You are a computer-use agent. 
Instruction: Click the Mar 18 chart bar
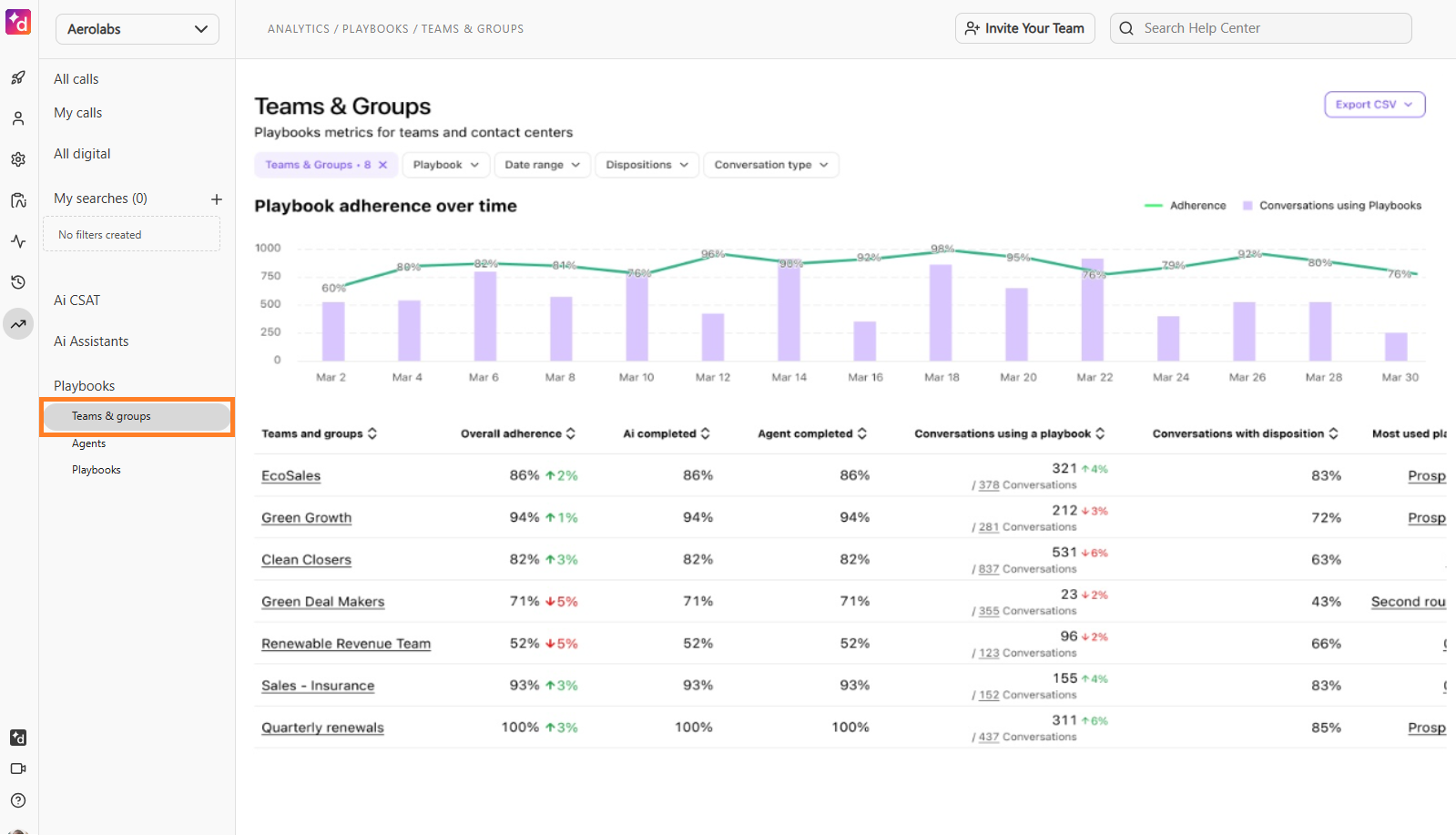(x=941, y=312)
